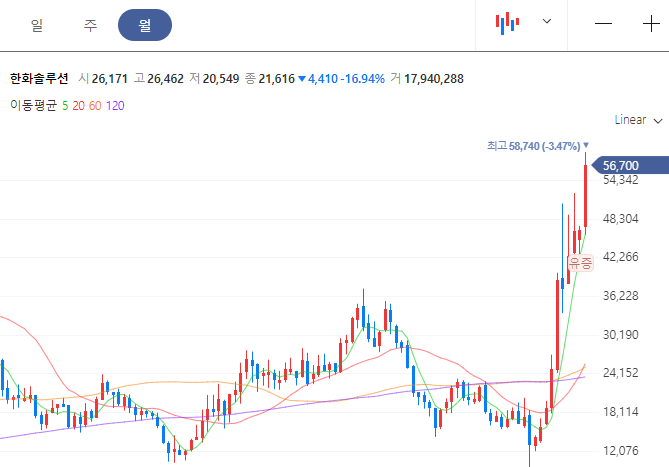Click the 30,190 price axis label
The image size is (669, 467).
[x=620, y=335]
